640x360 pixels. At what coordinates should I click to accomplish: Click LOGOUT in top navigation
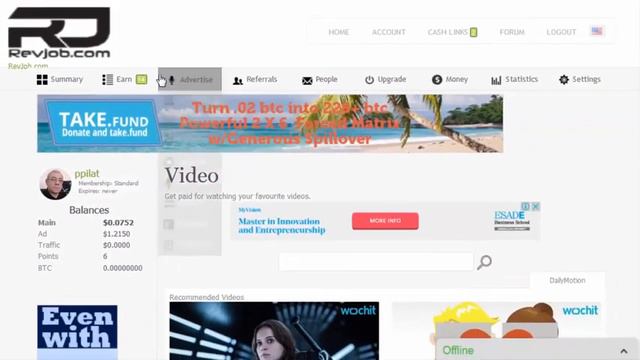561,32
